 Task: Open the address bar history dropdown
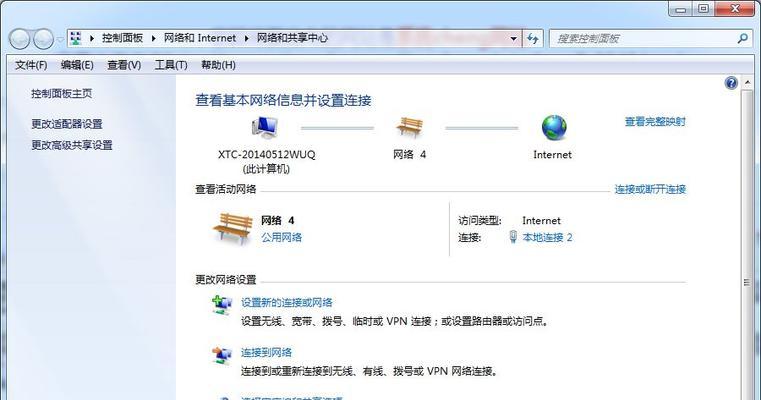(x=513, y=38)
